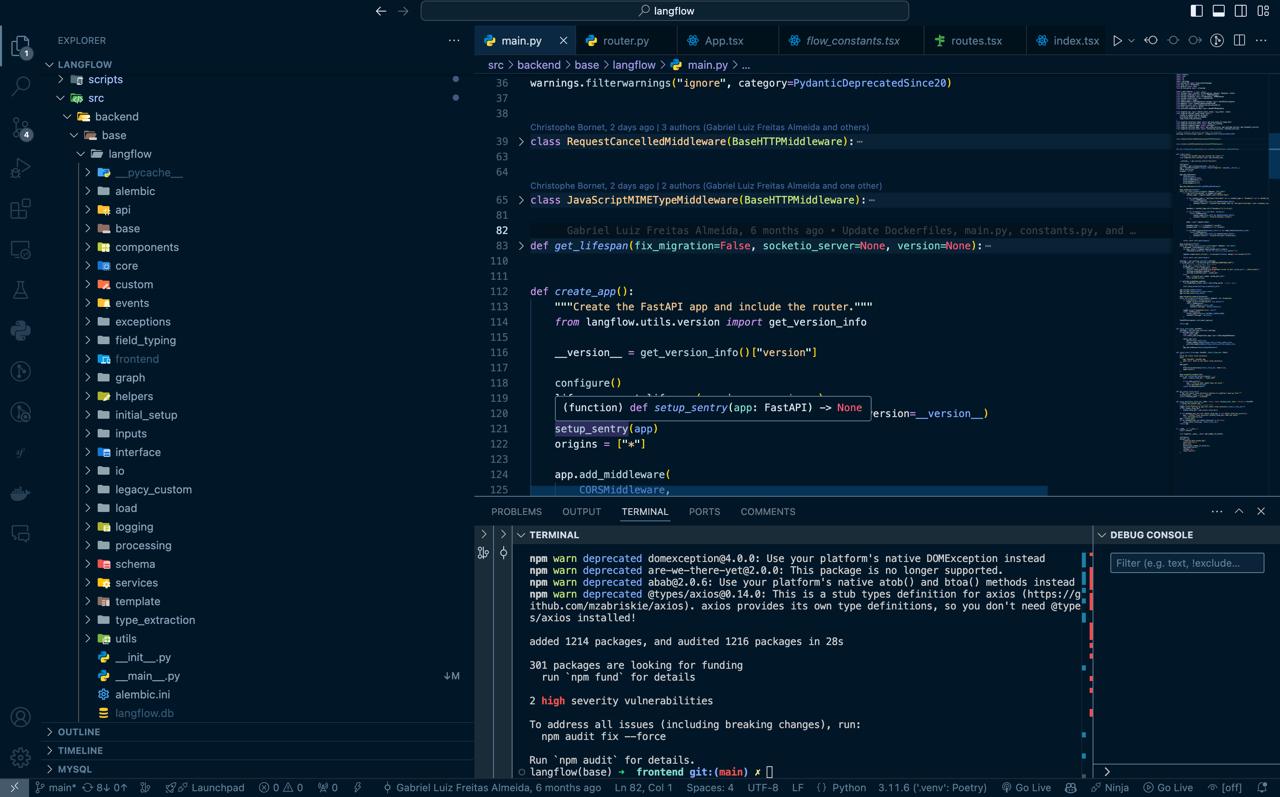Open the Explorer view in the activity bar
The image size is (1280, 797).
[x=20, y=46]
